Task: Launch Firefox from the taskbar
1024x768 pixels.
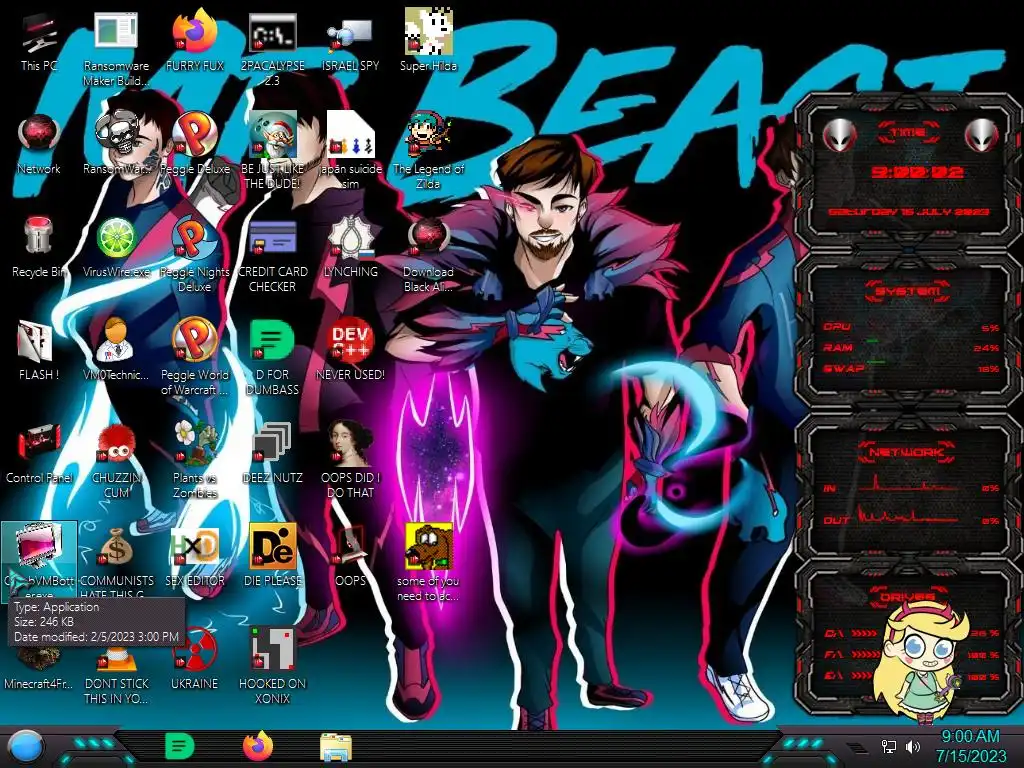Action: tap(258, 746)
